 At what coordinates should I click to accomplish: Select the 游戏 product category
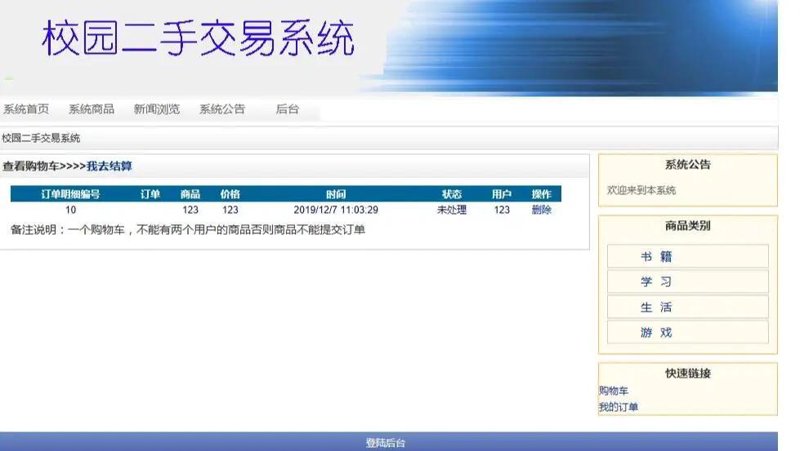click(688, 333)
